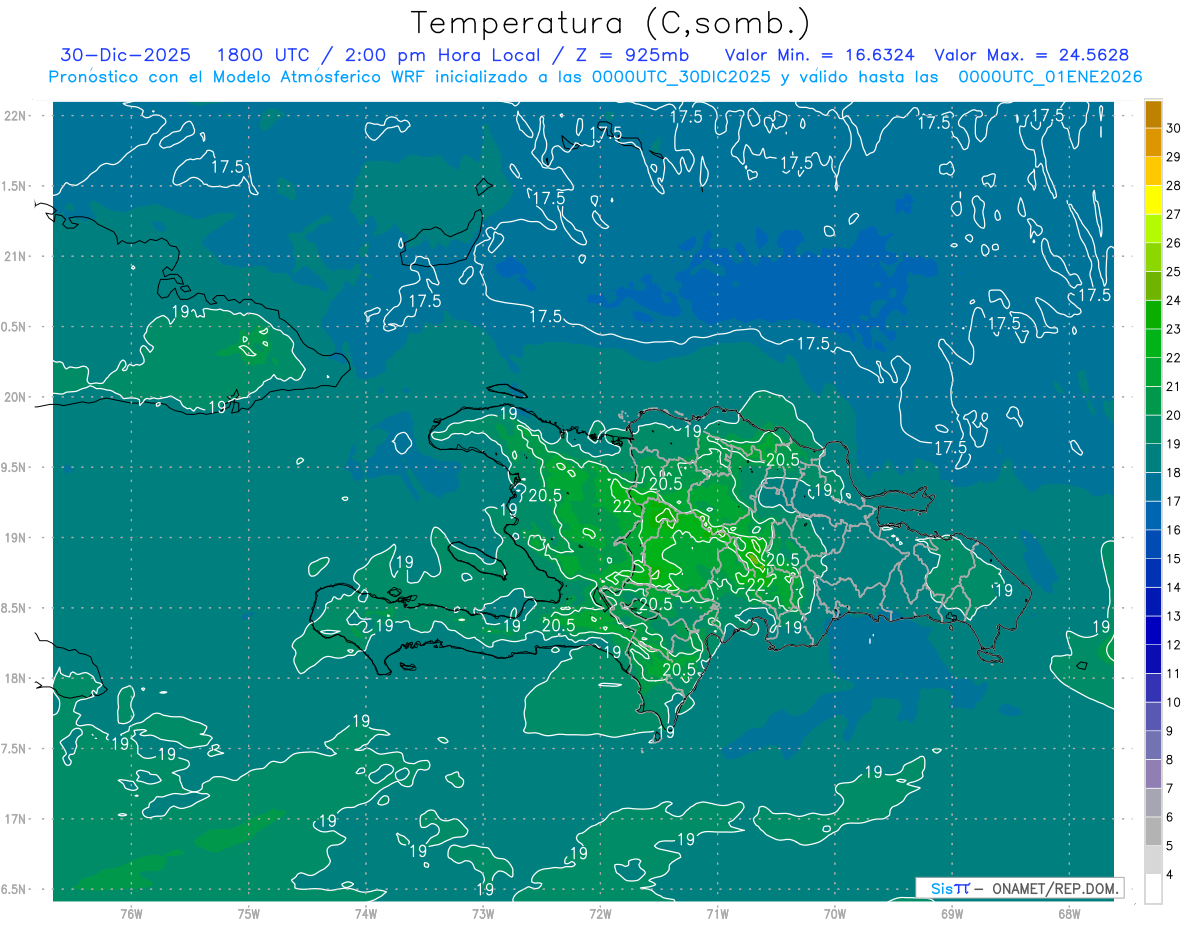This screenshot has width=1200, height=927.
Task: Click the legend value '14'
Action: (x=1175, y=587)
